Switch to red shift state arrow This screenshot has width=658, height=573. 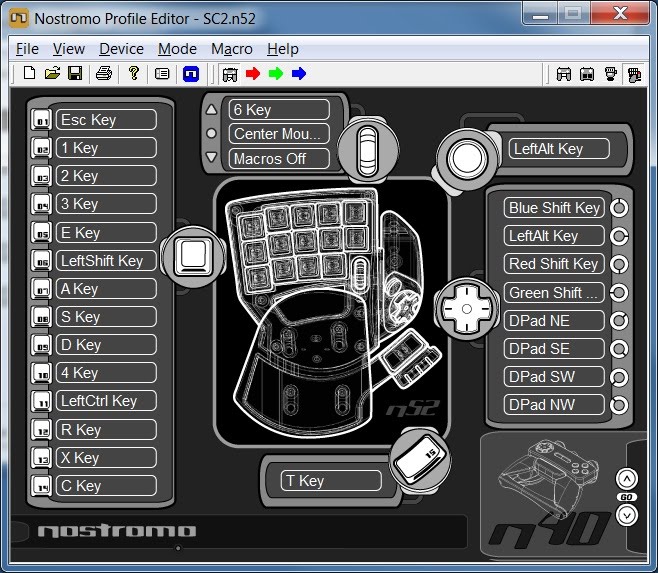point(253,74)
